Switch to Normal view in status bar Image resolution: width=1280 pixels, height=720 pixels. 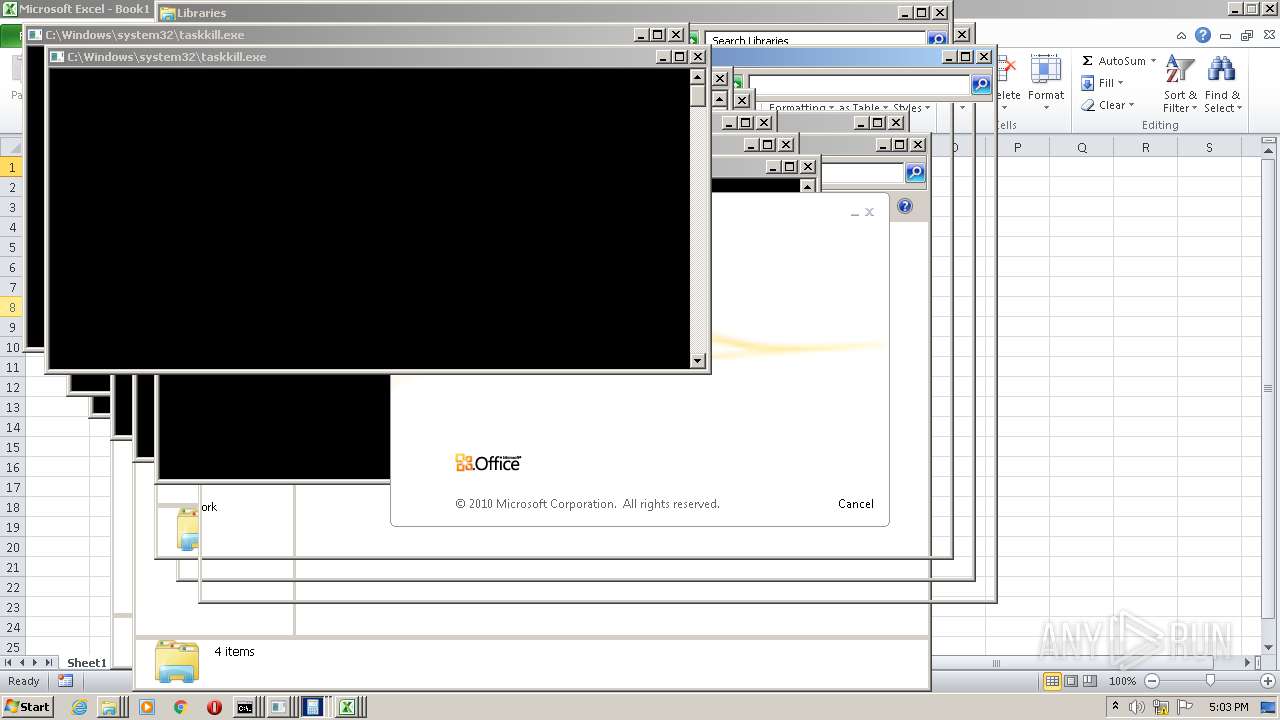point(1052,681)
